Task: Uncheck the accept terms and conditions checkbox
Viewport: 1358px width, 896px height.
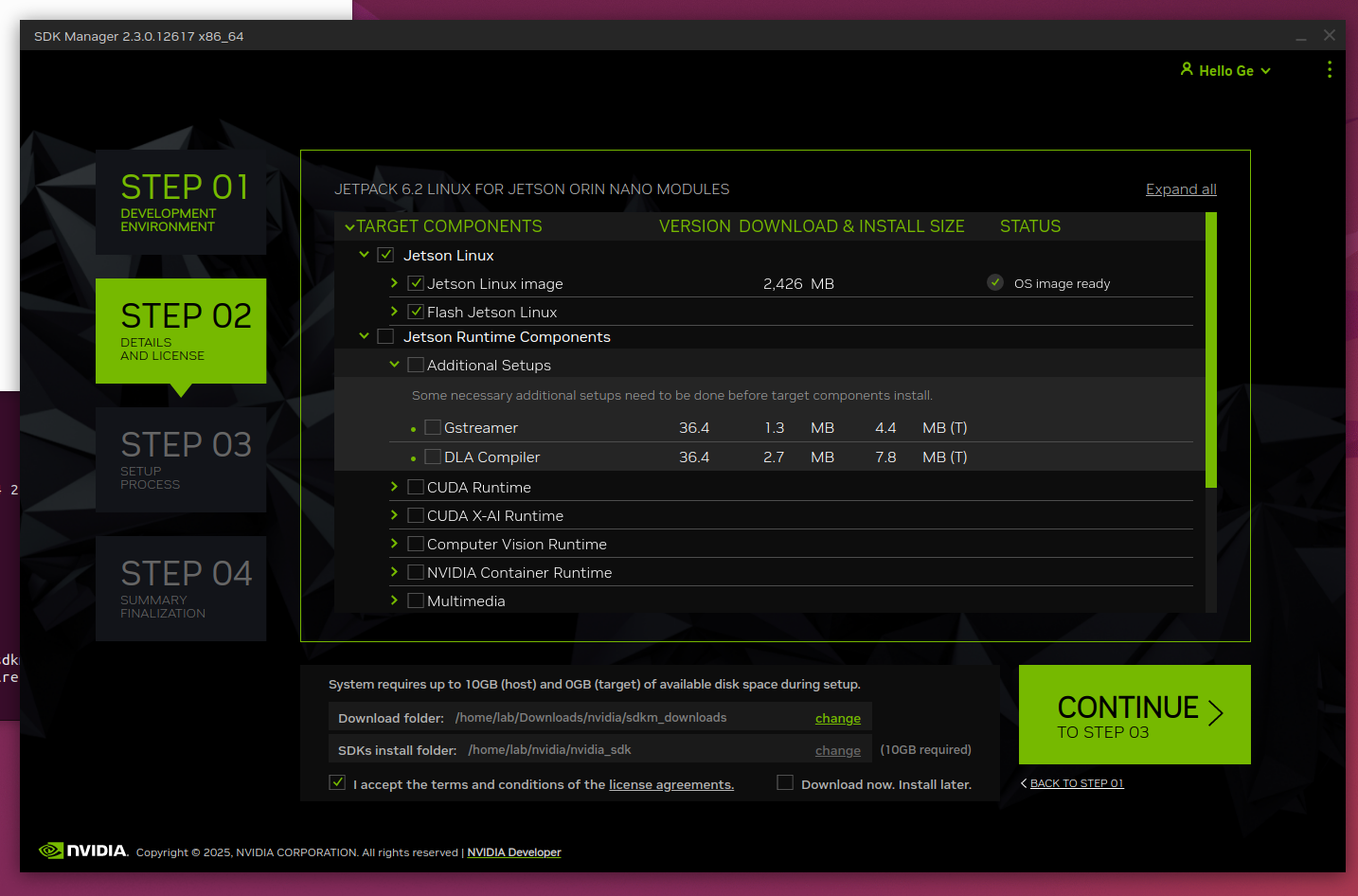Action: pyautogui.click(x=337, y=782)
